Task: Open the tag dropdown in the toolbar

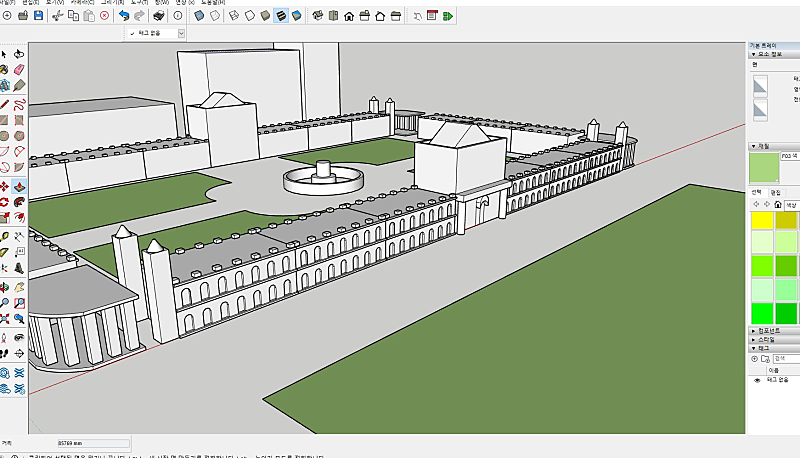Action: pyautogui.click(x=181, y=33)
